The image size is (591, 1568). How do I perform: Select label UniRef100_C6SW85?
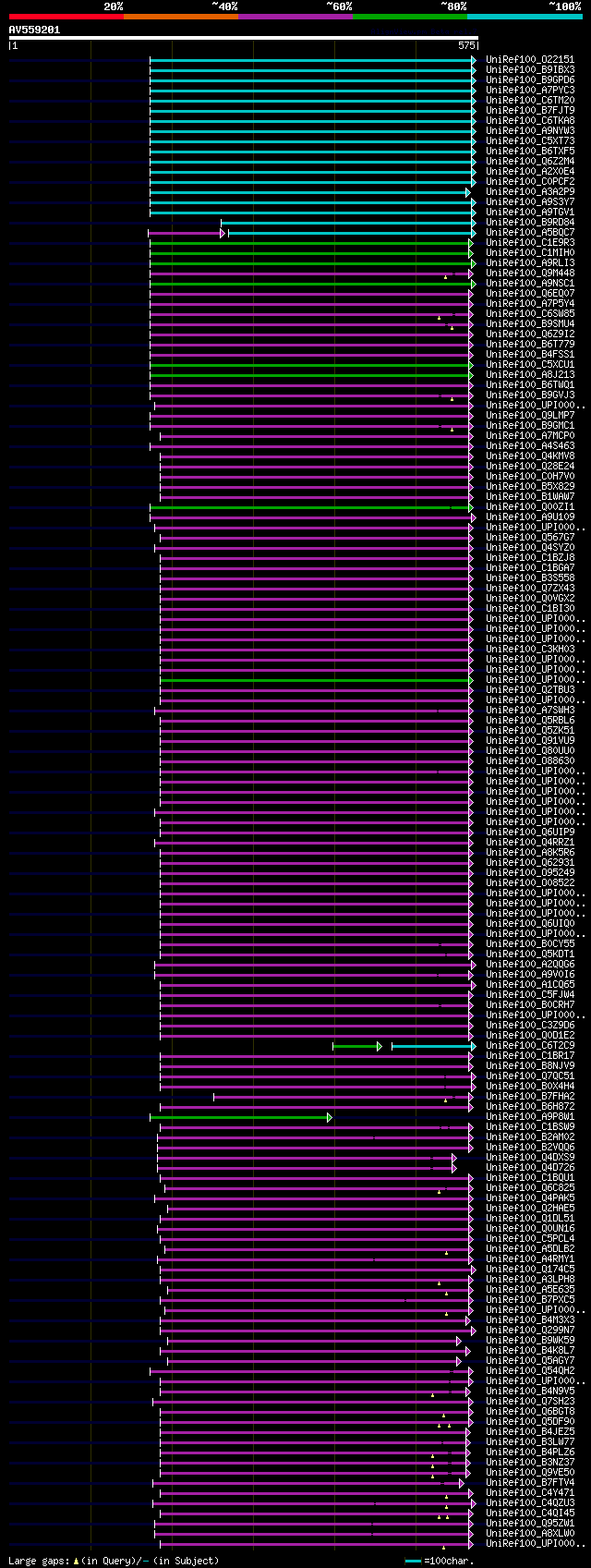point(530,313)
